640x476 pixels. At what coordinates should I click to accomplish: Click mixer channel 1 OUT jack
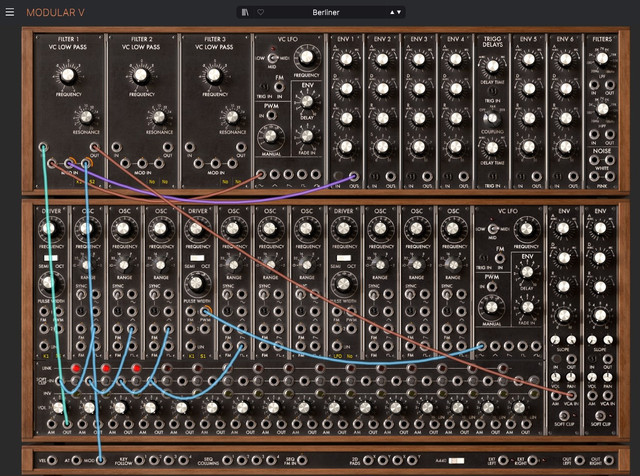(x=67, y=424)
